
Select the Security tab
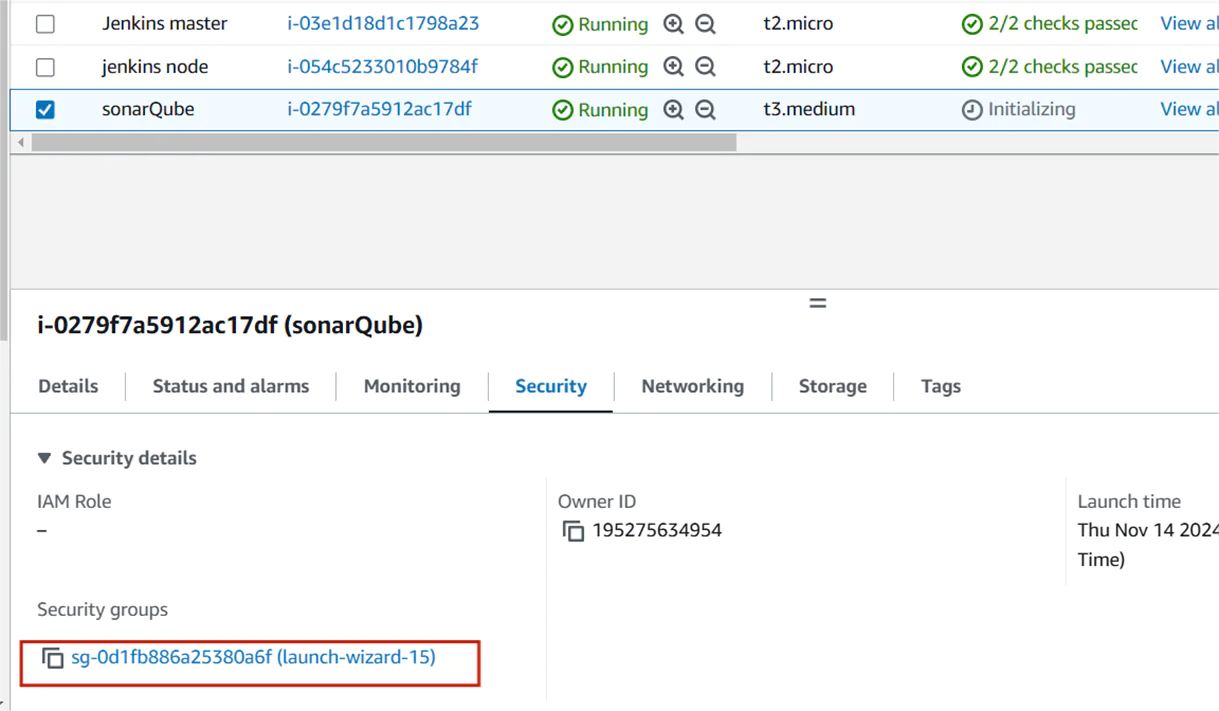(551, 386)
